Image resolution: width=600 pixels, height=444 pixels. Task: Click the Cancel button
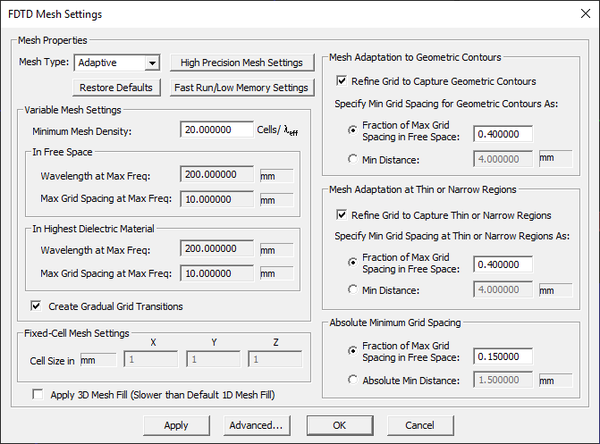coord(419,425)
